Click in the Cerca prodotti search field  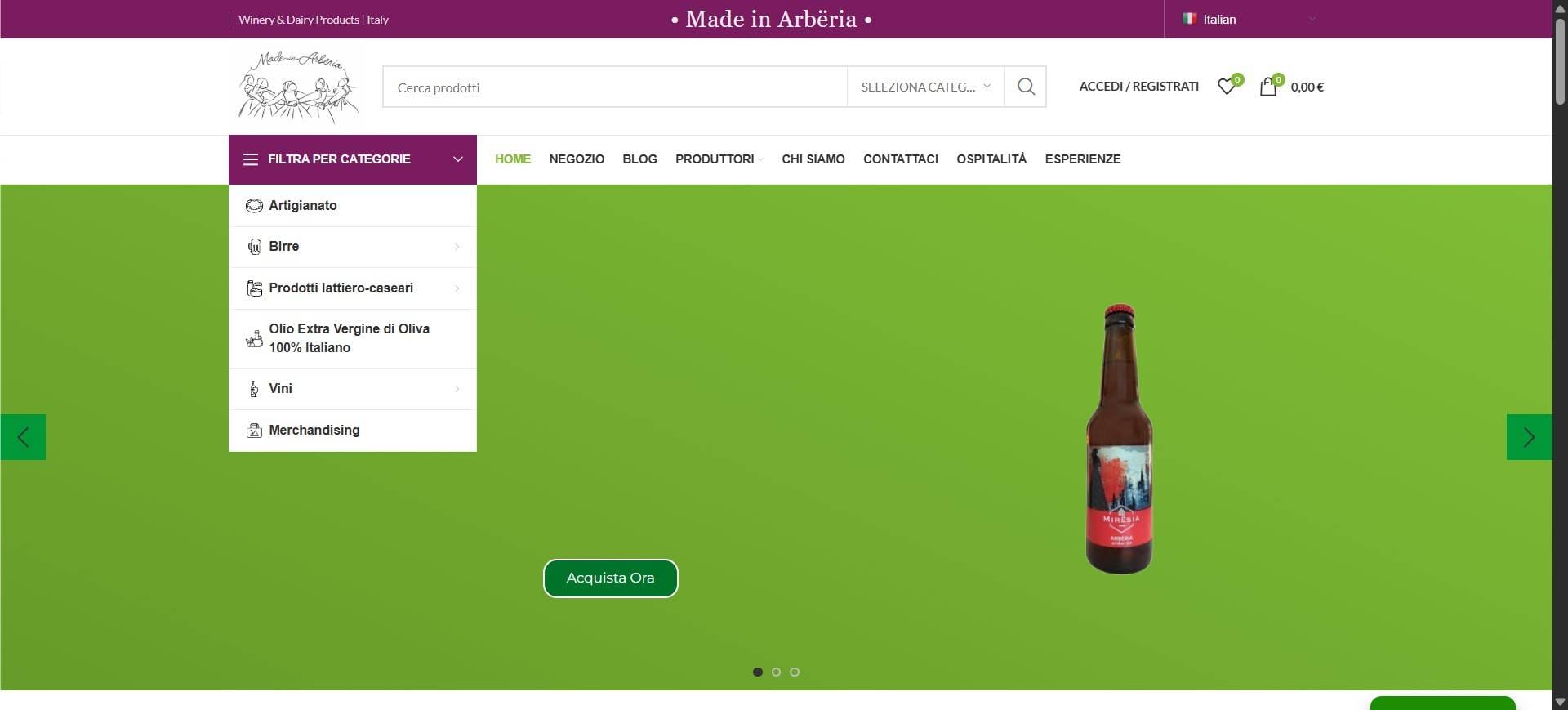coord(614,87)
